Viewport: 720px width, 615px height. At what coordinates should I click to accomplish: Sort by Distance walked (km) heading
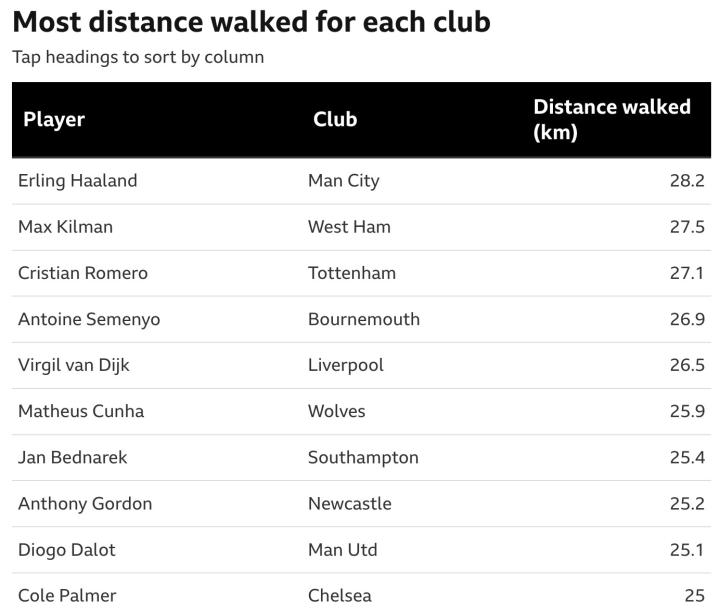pos(611,120)
